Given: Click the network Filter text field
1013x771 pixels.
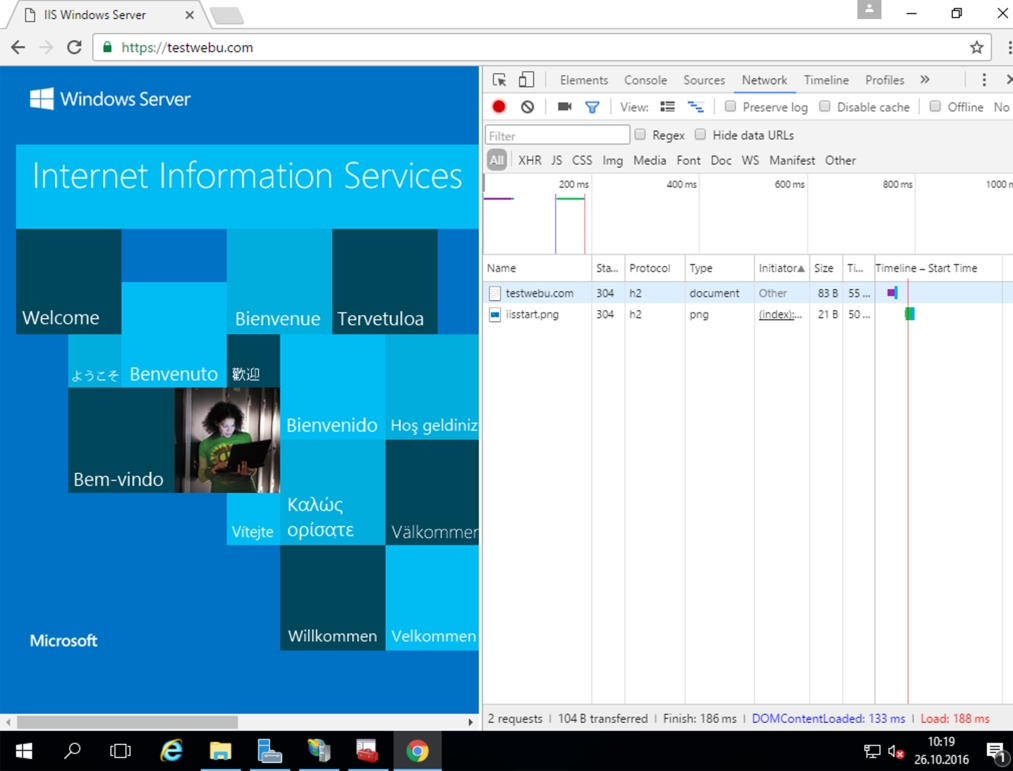Looking at the screenshot, I should click(557, 135).
